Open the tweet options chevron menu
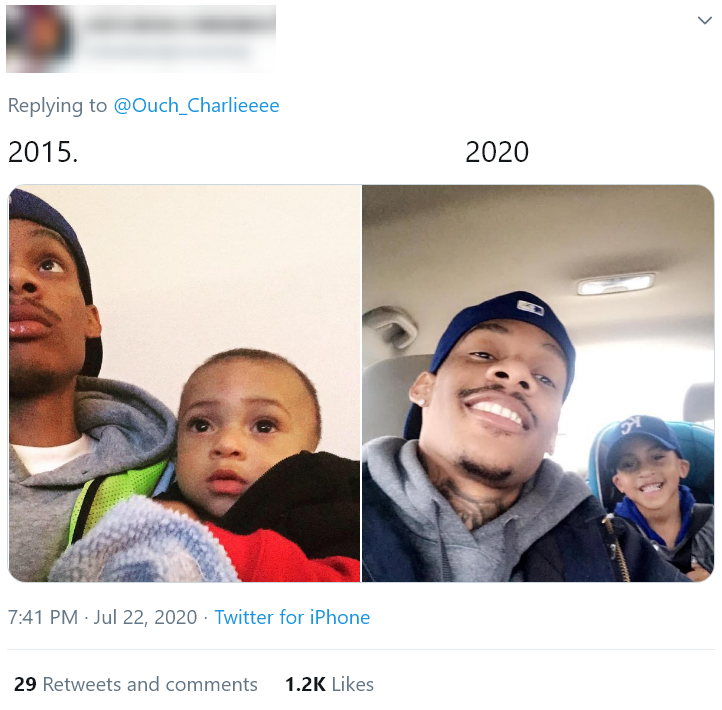722x710 pixels. click(705, 20)
